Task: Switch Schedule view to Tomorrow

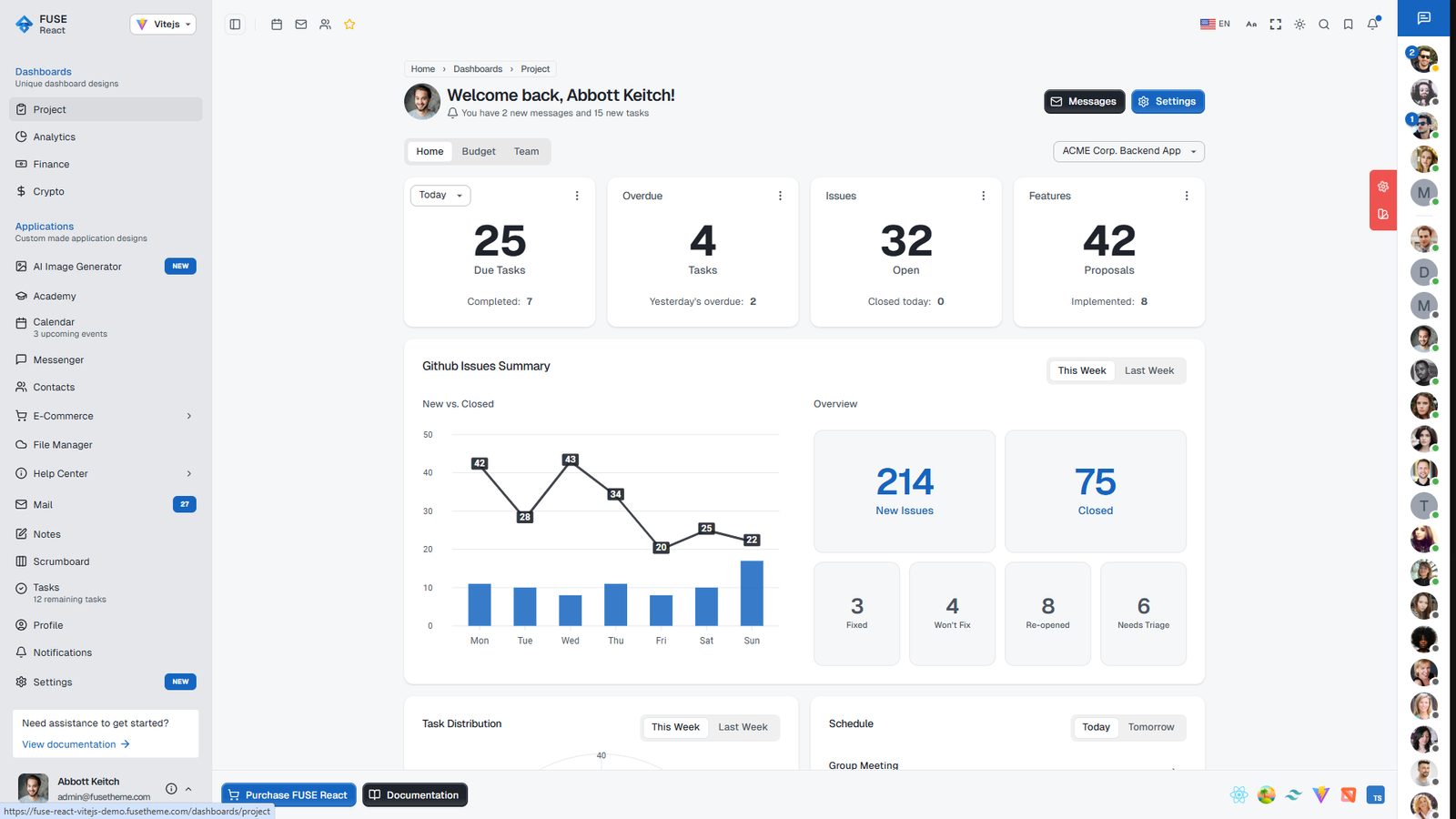Action: click(1150, 727)
